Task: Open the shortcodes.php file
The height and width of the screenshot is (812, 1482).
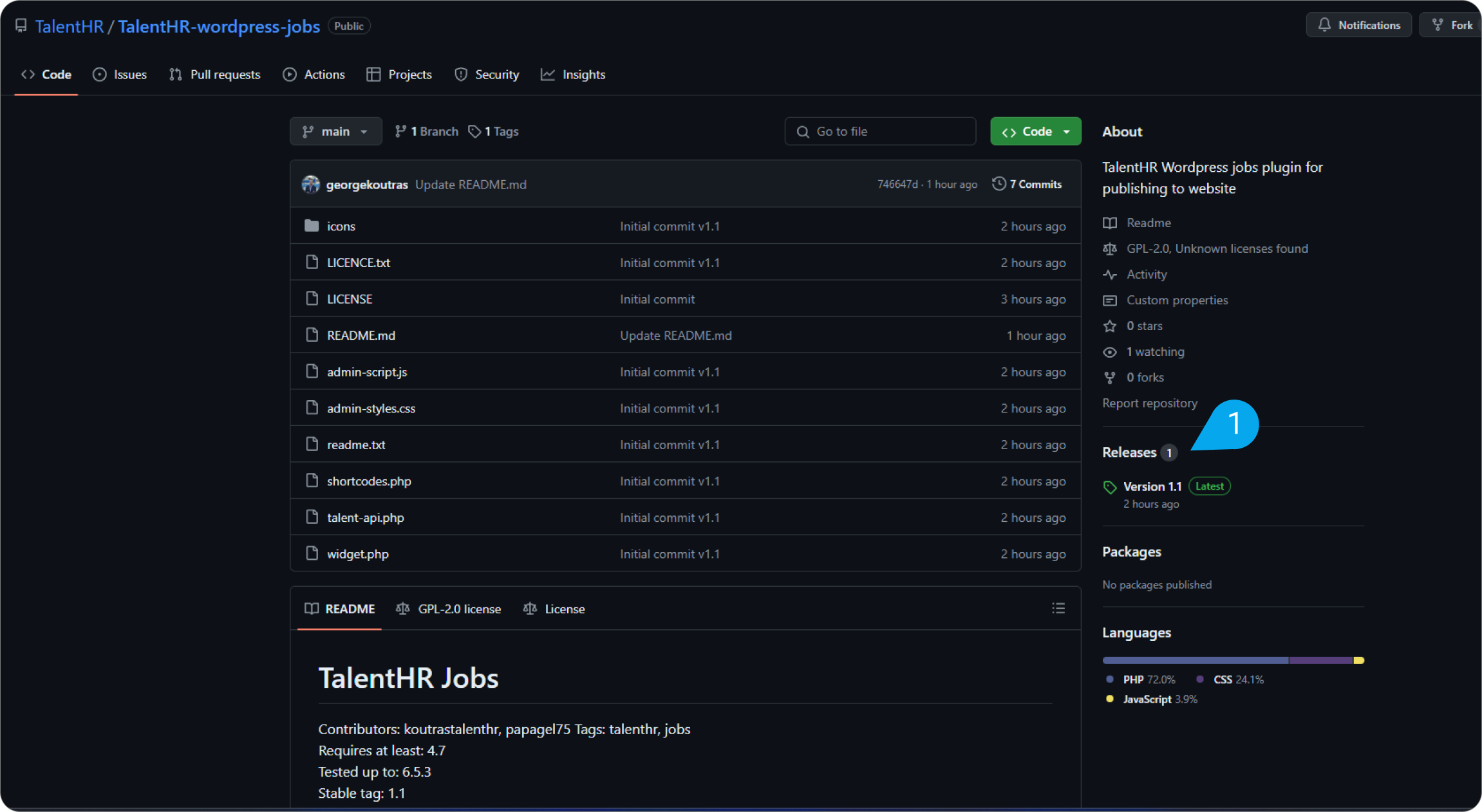Action: (x=369, y=481)
